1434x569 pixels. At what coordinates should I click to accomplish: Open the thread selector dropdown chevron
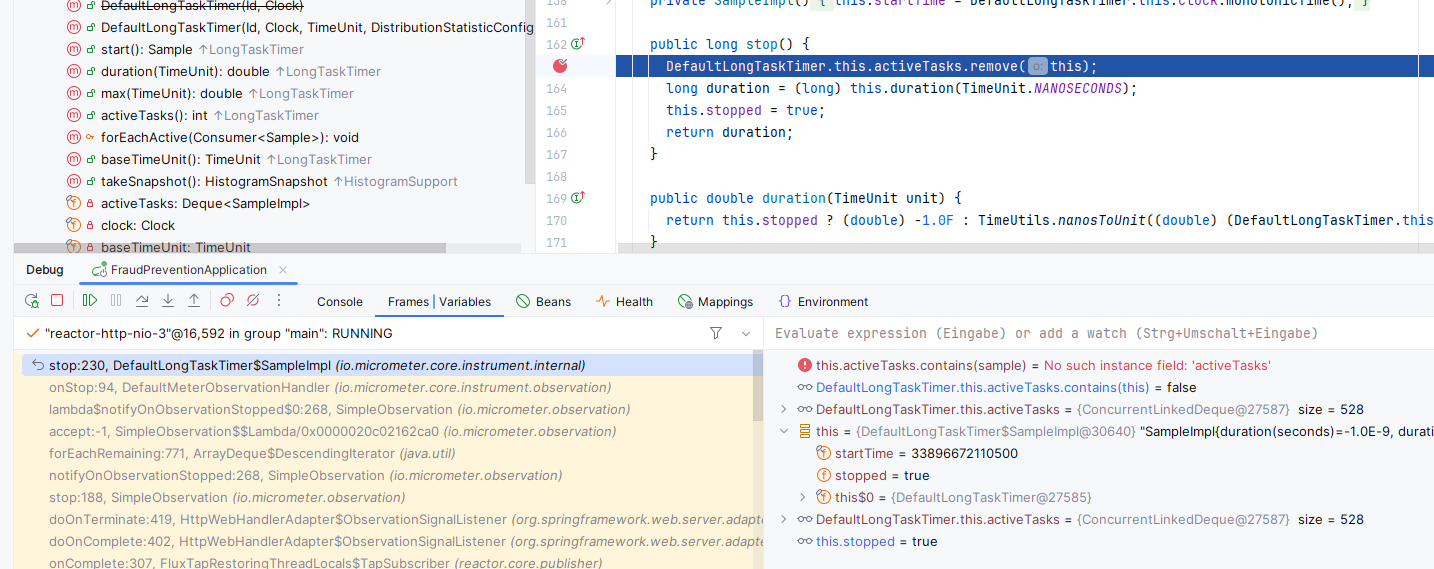coord(746,333)
